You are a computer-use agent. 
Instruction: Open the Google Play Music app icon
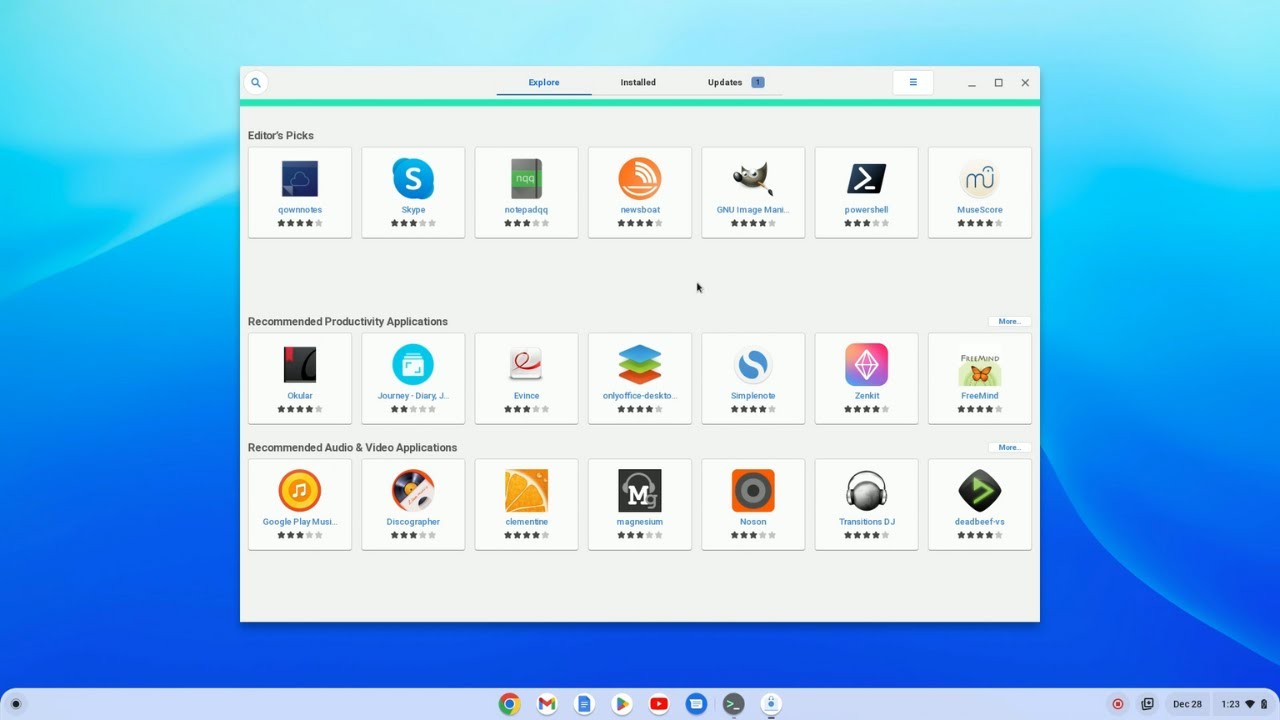[x=300, y=491]
